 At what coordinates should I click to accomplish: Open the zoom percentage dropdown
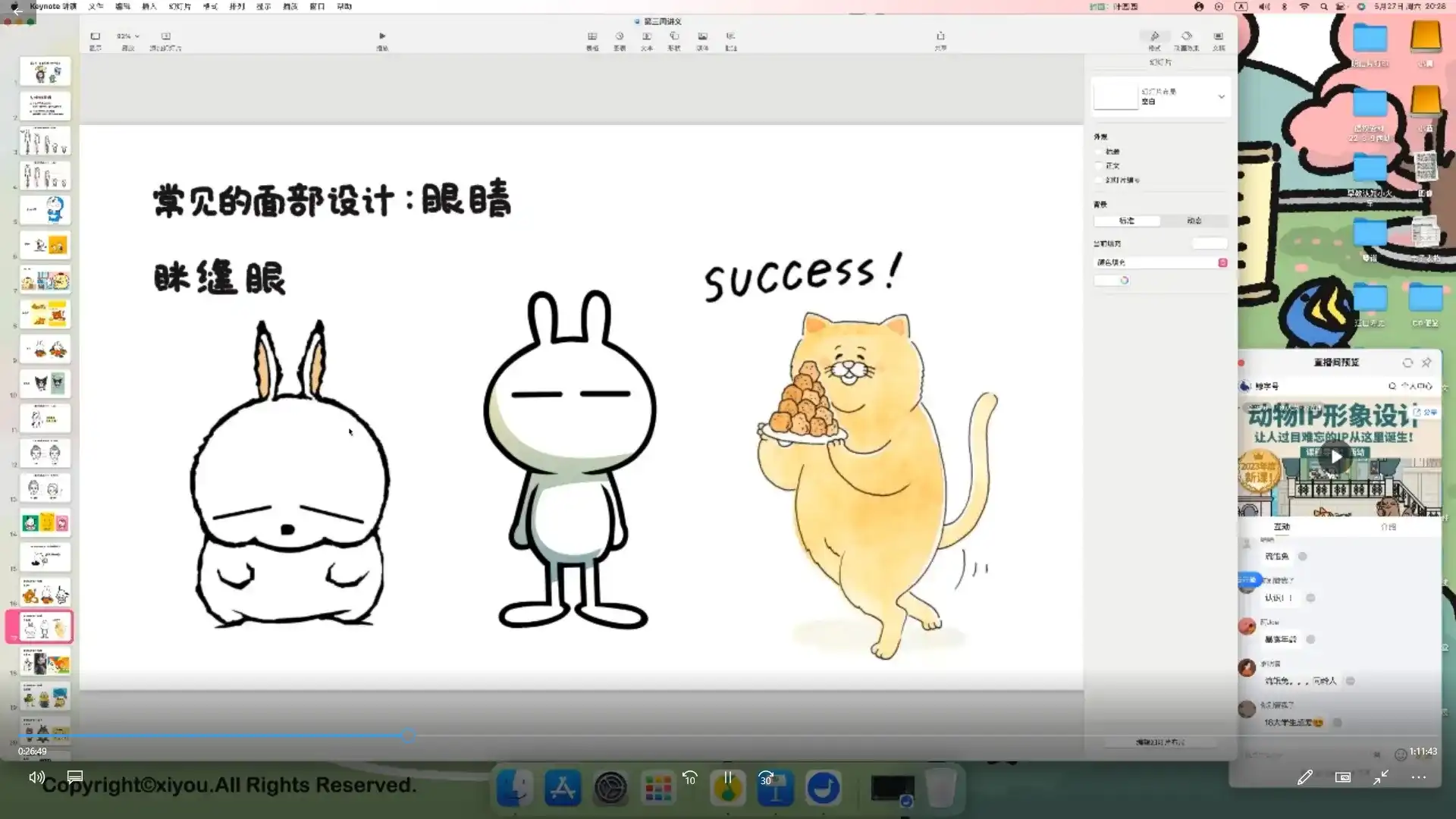tap(127, 36)
